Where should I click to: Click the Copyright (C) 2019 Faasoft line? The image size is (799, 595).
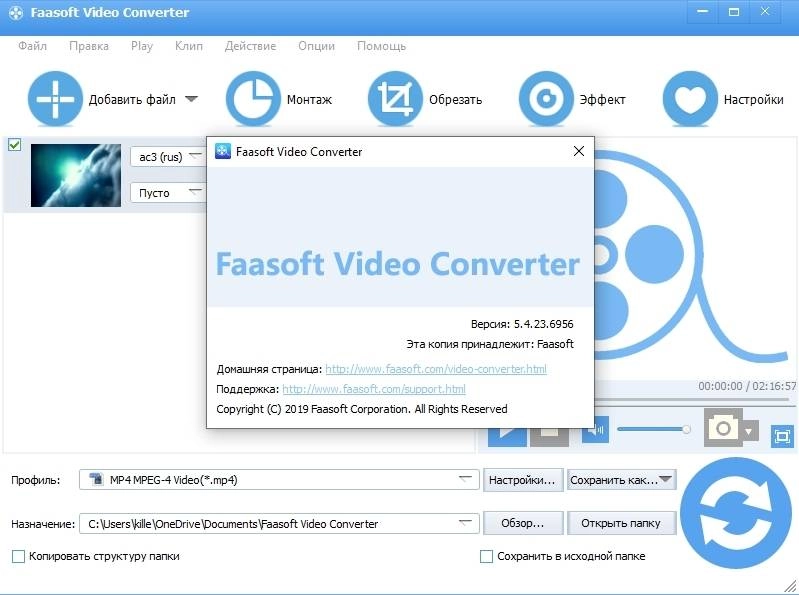[x=362, y=409]
